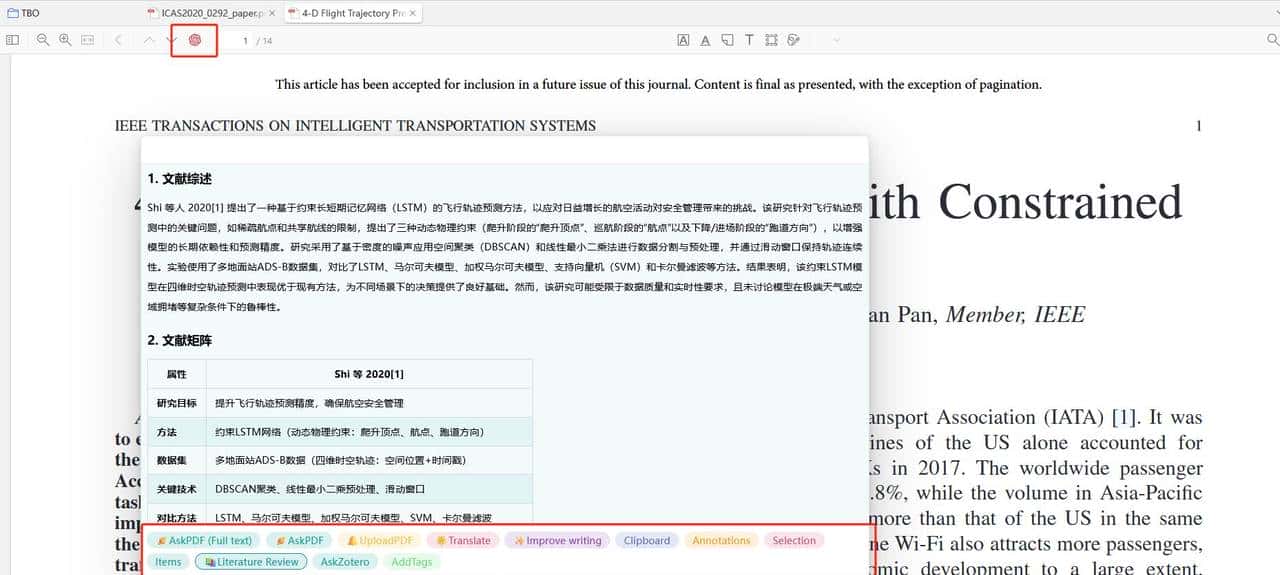Click the '属性' table header cell
The image size is (1280, 575).
coord(176,374)
